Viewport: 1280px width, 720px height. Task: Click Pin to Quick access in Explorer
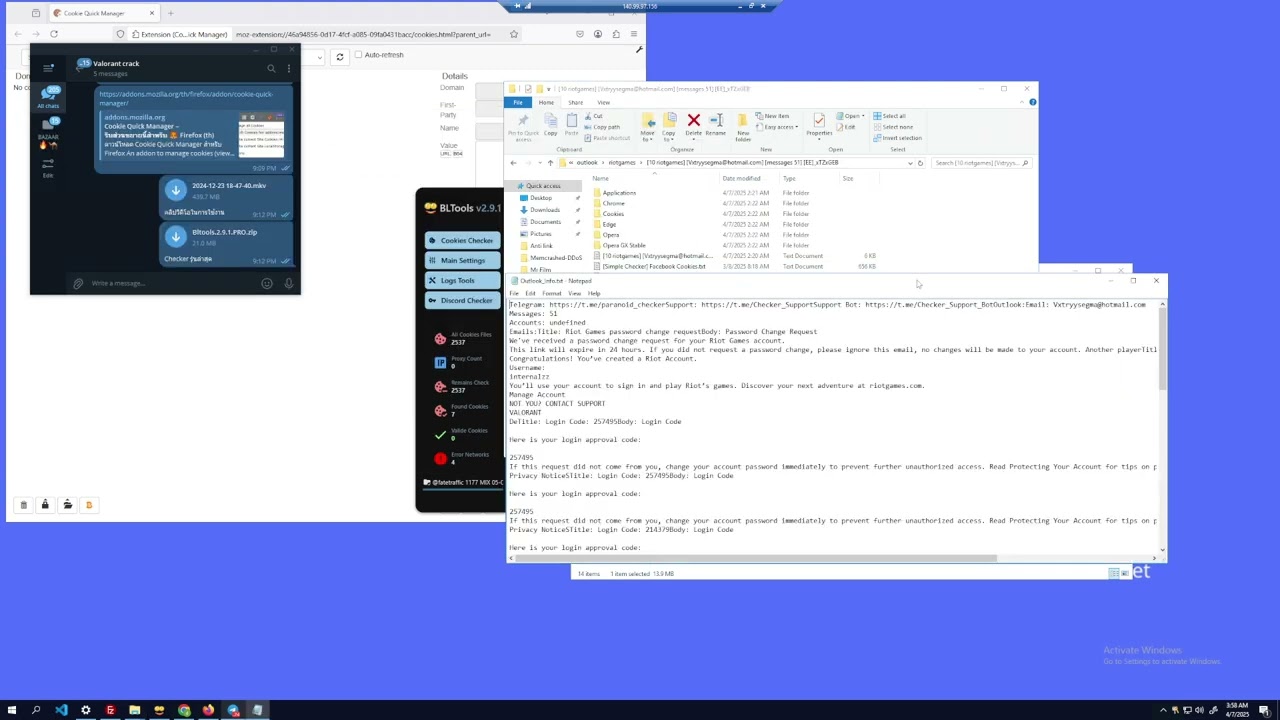pyautogui.click(x=523, y=127)
